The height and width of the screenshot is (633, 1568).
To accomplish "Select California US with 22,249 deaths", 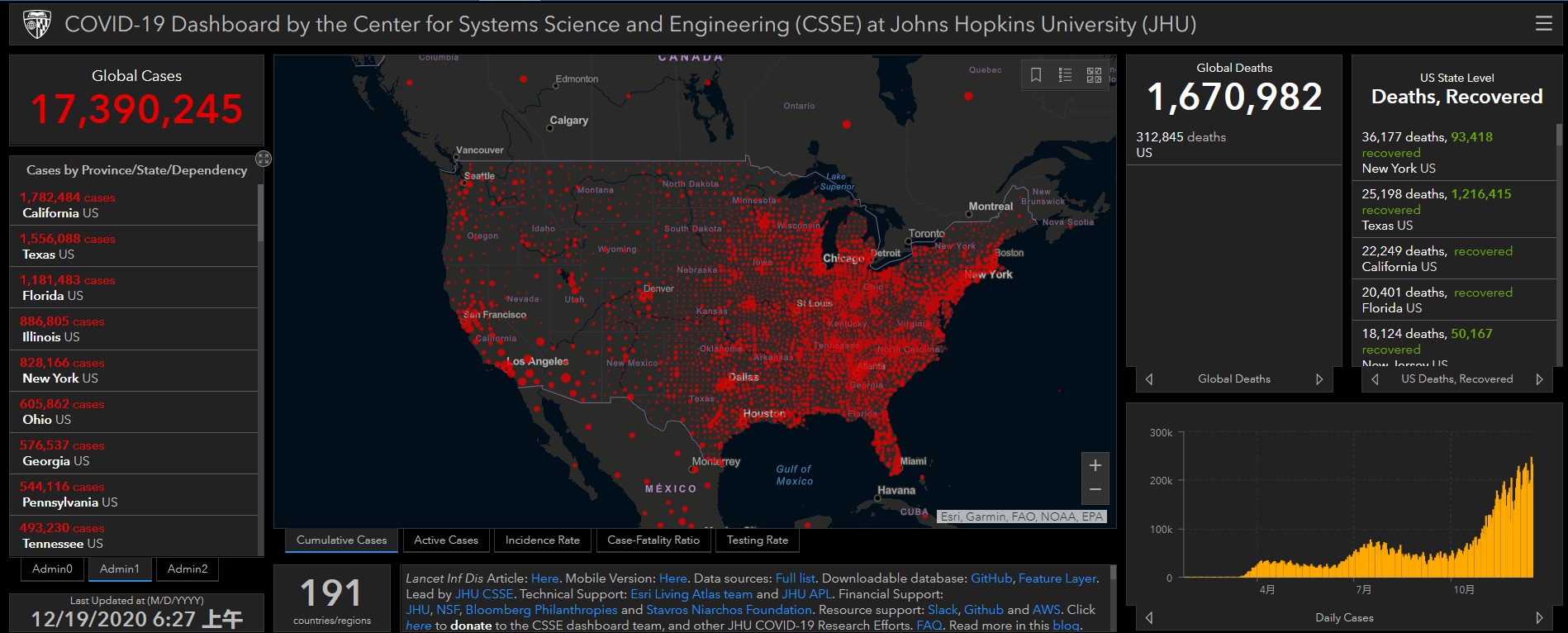I will (1454, 259).
